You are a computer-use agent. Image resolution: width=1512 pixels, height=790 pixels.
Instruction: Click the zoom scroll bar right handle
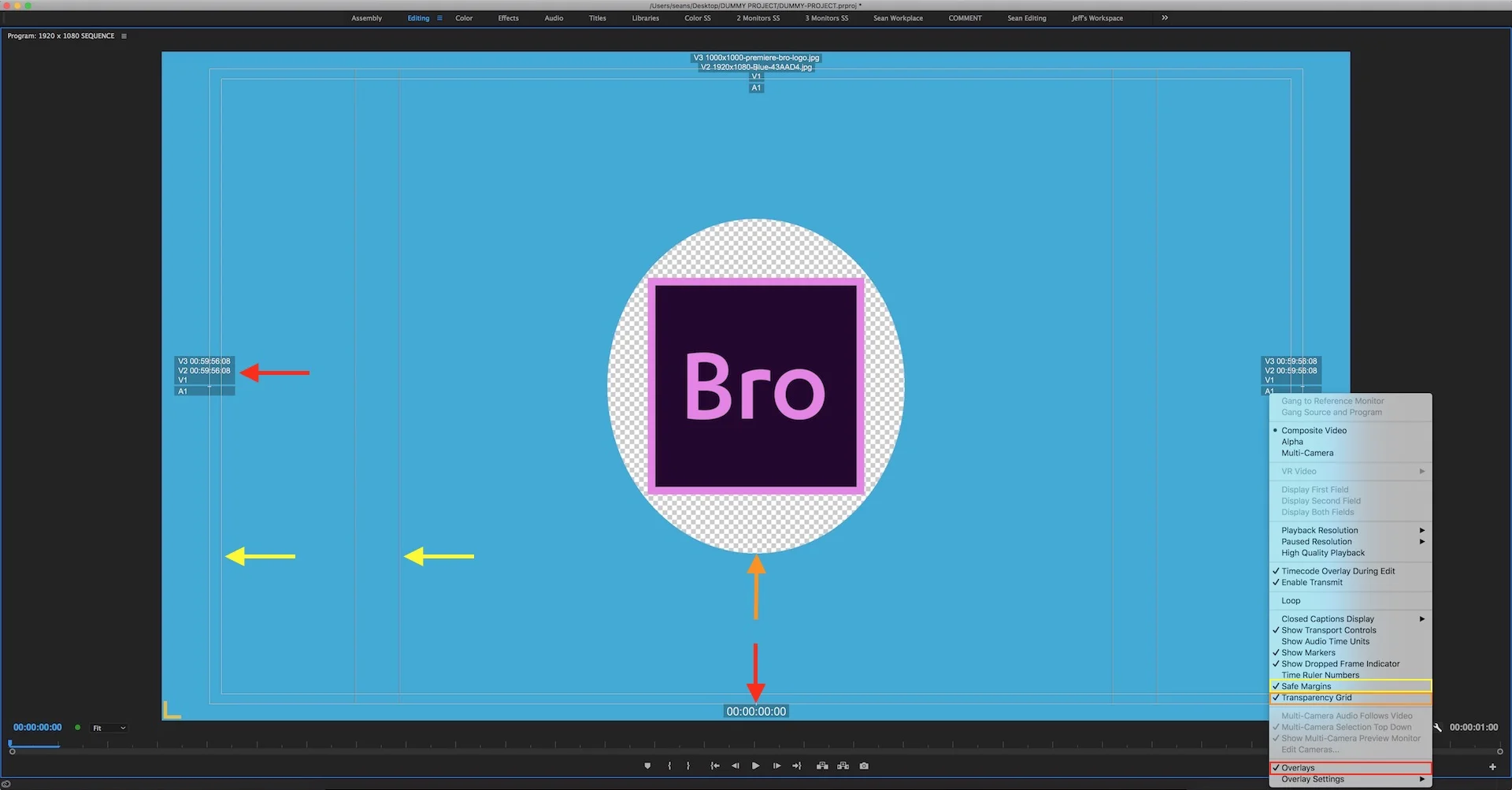pyautogui.click(x=1500, y=752)
